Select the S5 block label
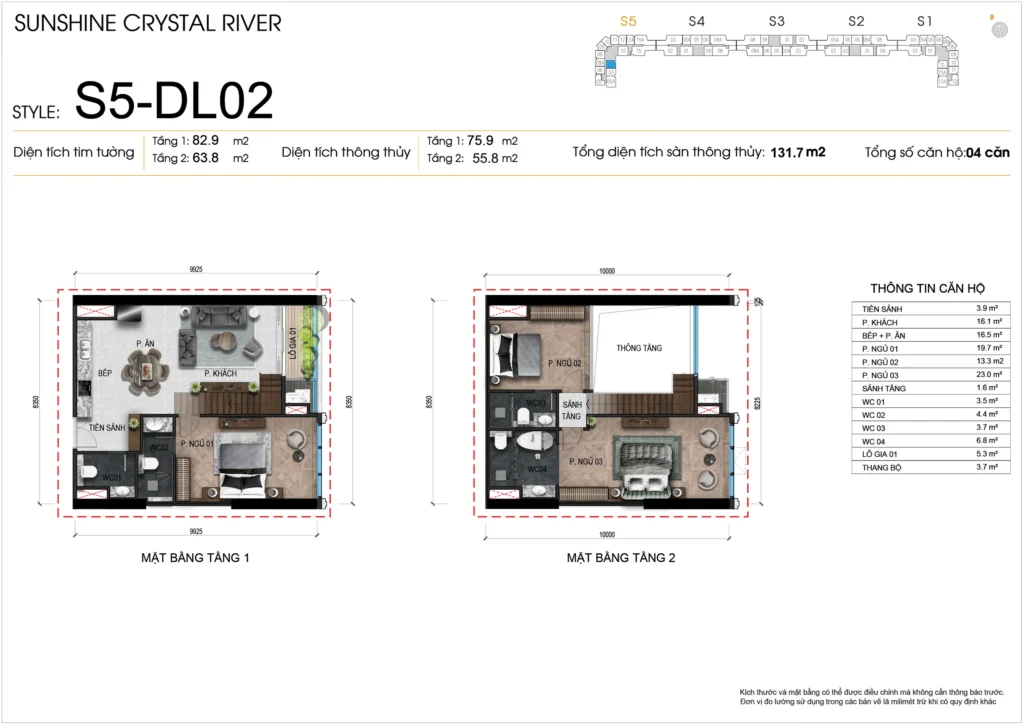This screenshot has height=724, width=1024. tap(628, 20)
